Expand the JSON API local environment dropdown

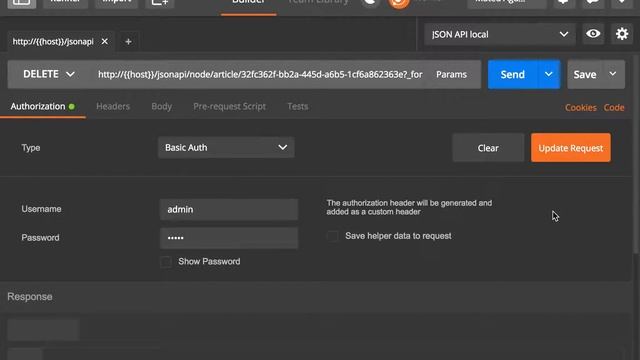pyautogui.click(x=500, y=34)
